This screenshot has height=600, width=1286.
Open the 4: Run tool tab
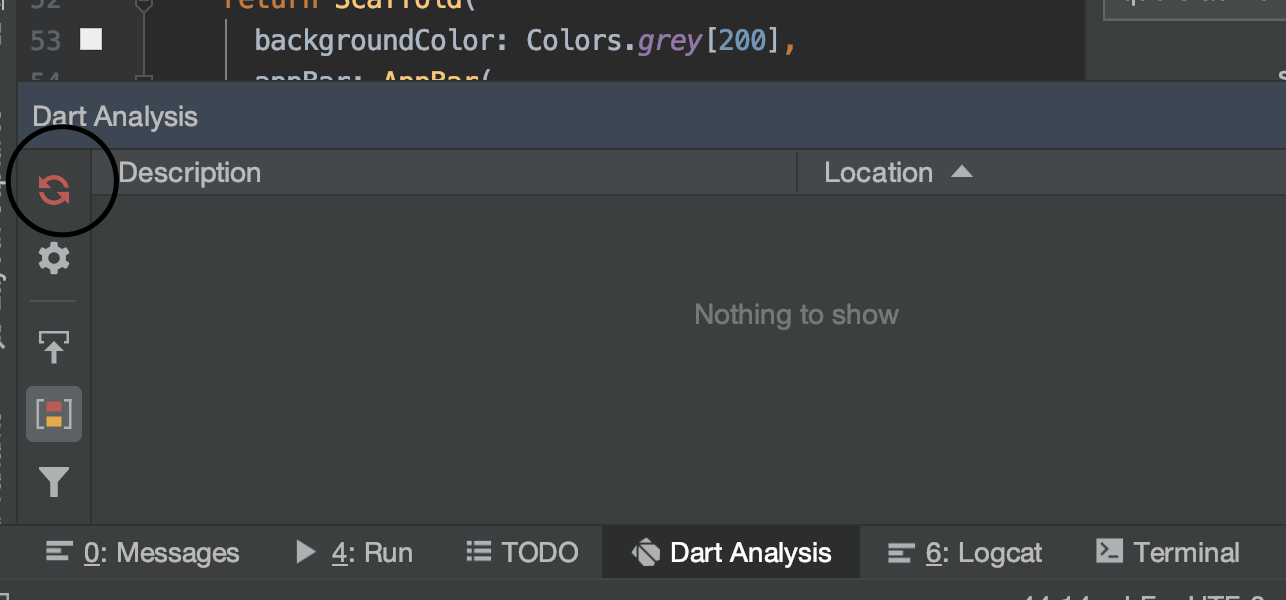(x=355, y=553)
